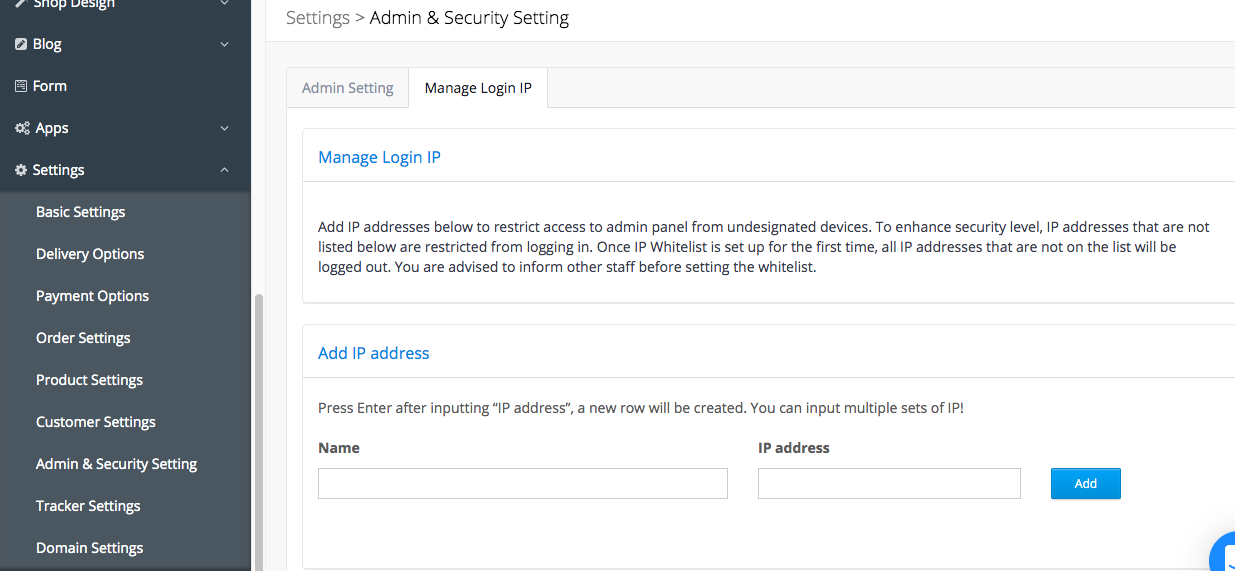Click the sidebar vertical scrollbar

(x=260, y=432)
